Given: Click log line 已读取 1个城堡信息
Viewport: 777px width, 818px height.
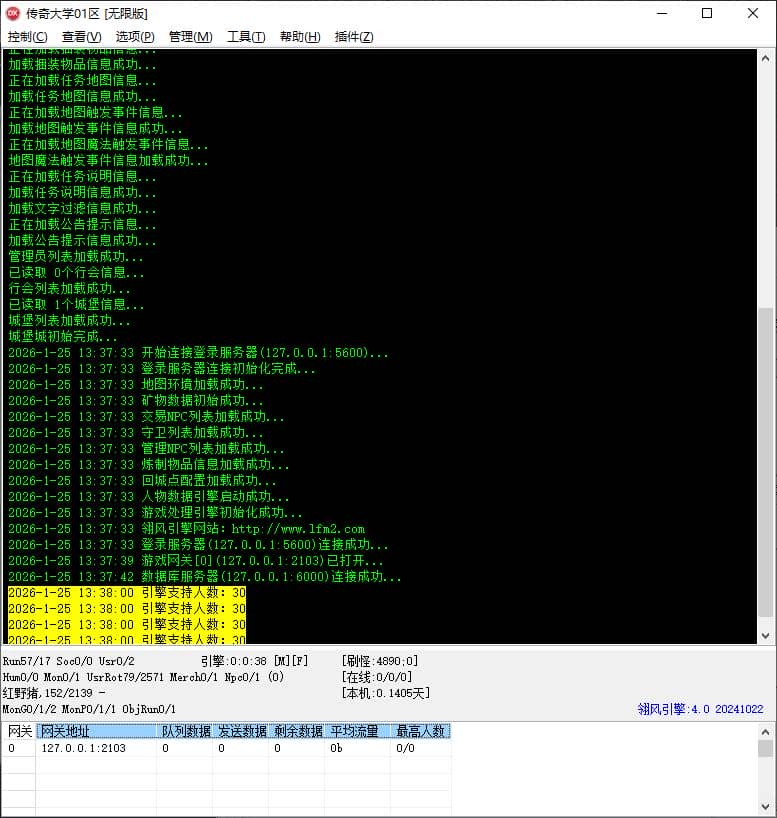Looking at the screenshot, I should pyautogui.click(x=76, y=304).
